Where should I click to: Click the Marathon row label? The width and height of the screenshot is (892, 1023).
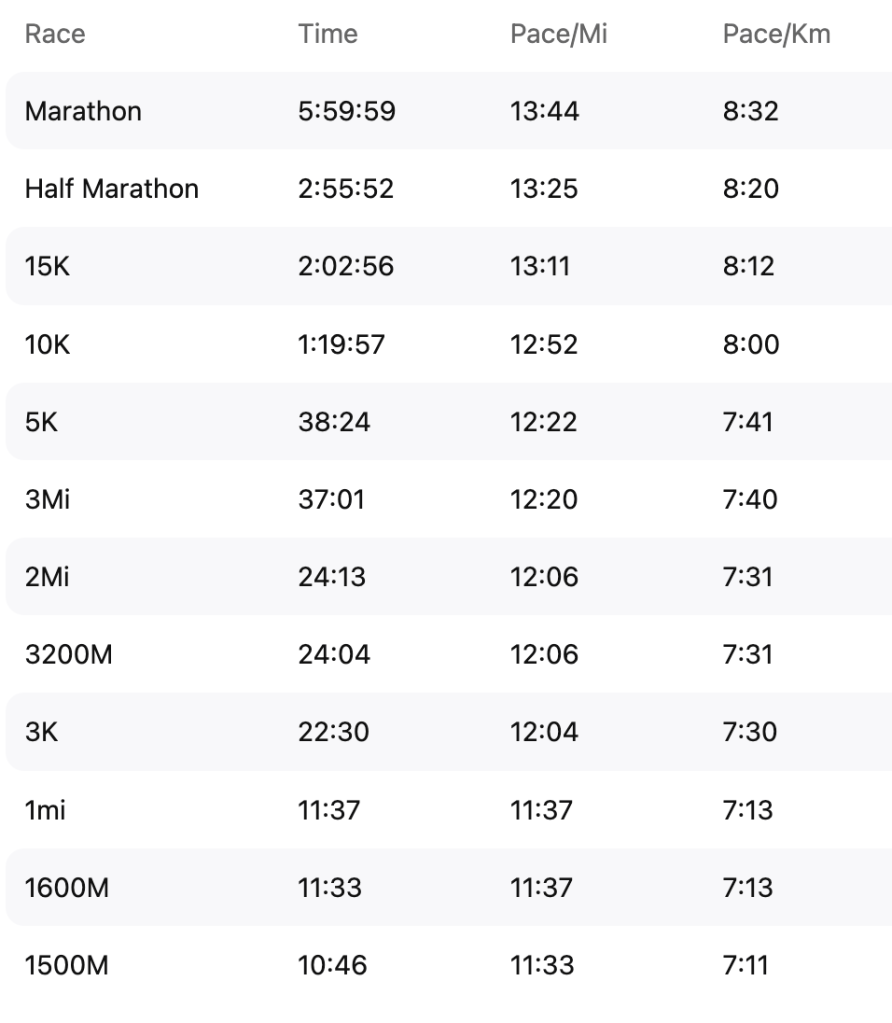[83, 111]
